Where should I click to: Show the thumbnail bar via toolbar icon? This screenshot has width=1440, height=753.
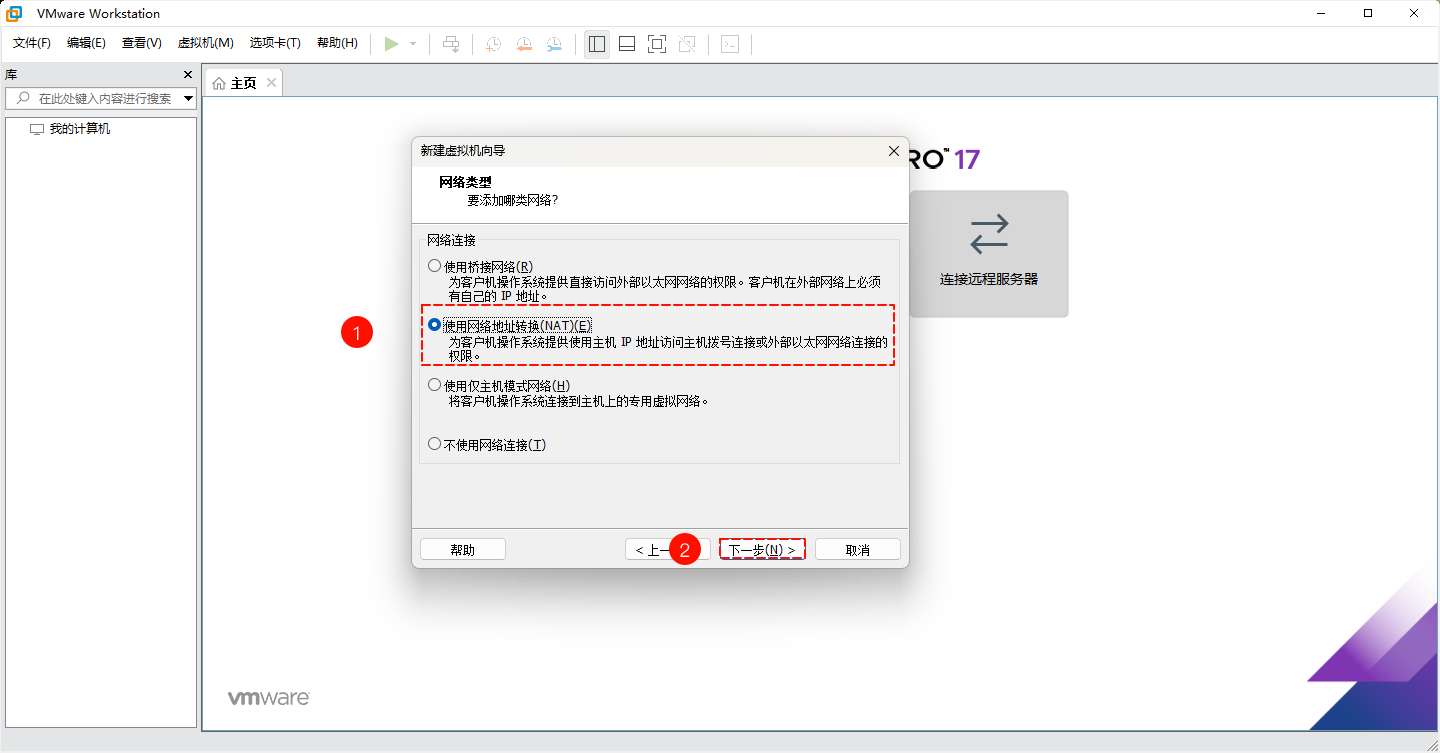point(626,43)
